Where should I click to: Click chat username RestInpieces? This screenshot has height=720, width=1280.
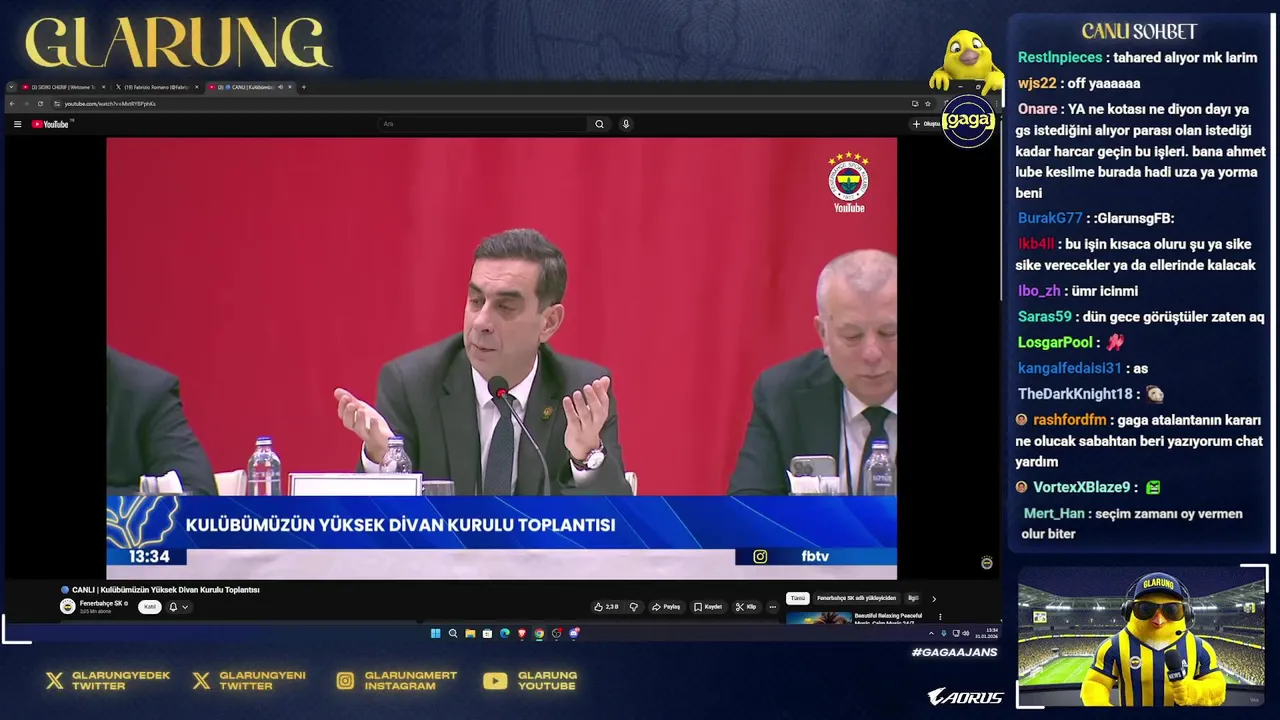[1060, 58]
